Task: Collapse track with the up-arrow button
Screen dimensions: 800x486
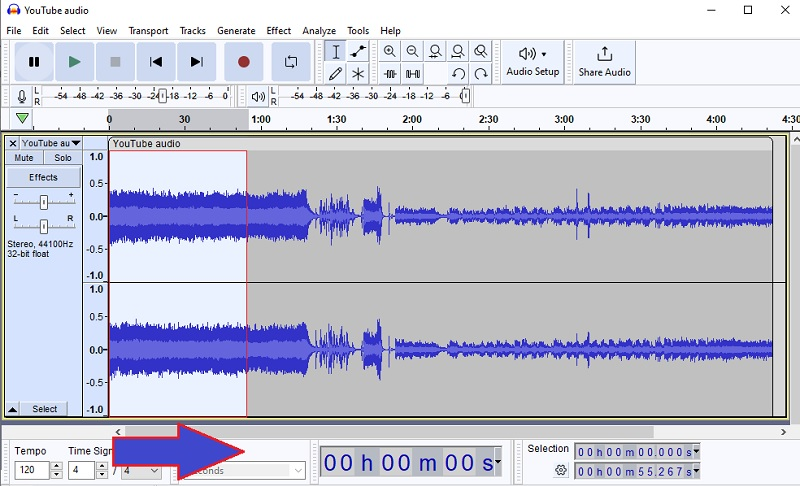Action: click(x=13, y=409)
